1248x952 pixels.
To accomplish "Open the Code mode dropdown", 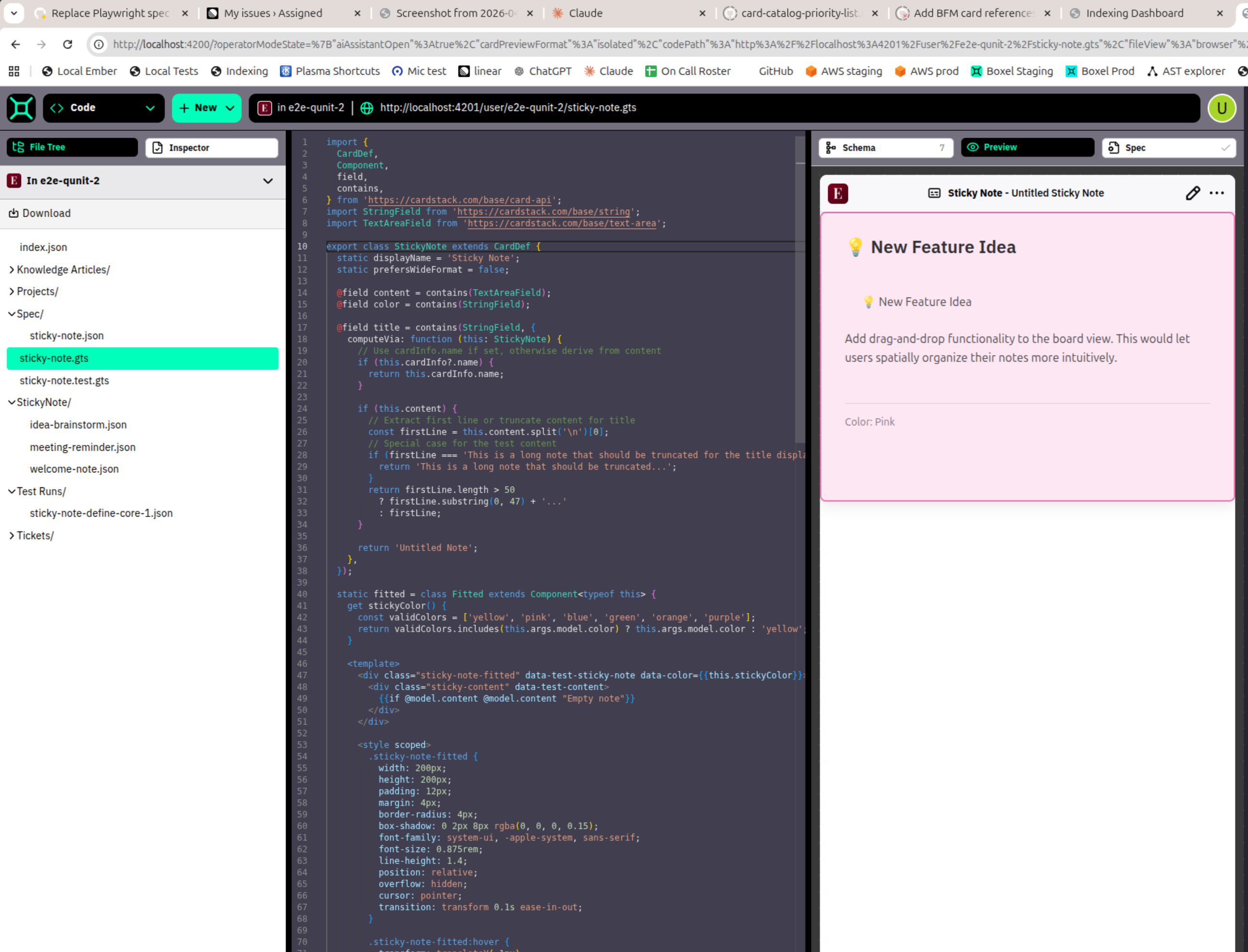I will pyautogui.click(x=104, y=108).
